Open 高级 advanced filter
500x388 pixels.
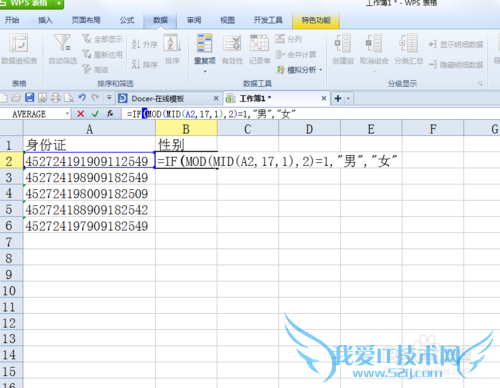96,69
